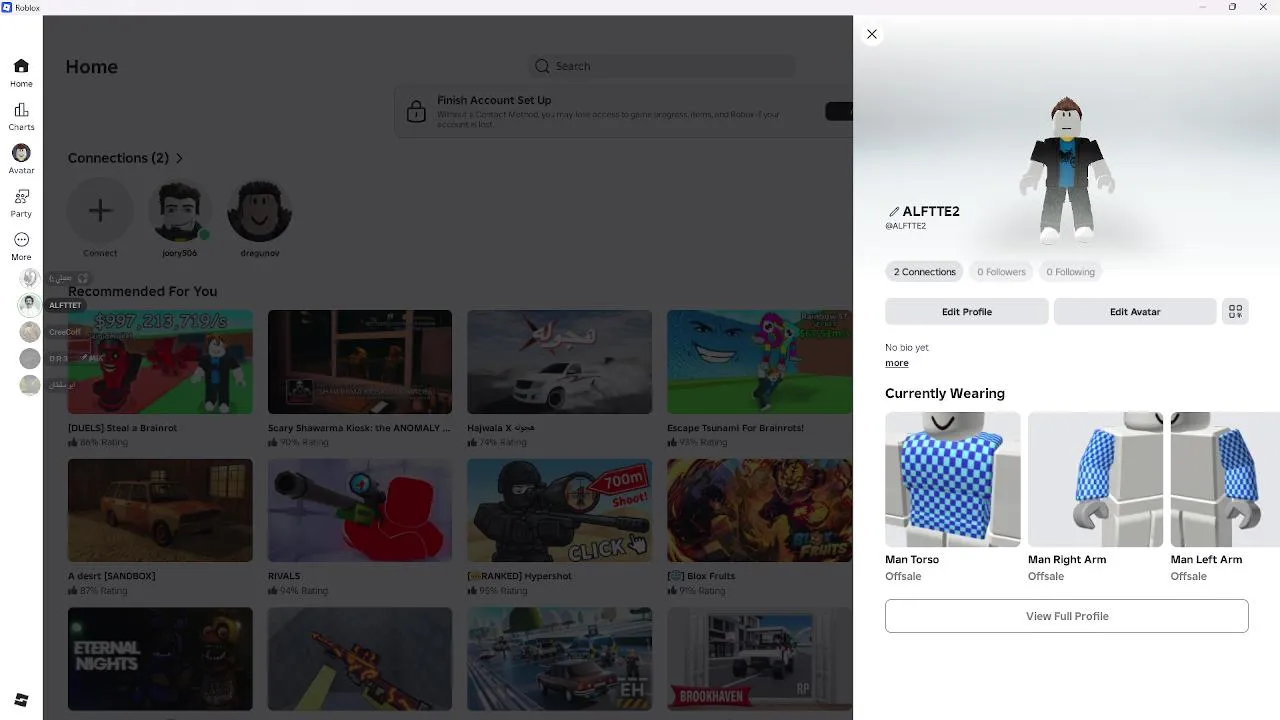Open the More menu in sidebar
Image resolution: width=1280 pixels, height=720 pixels.
point(21,246)
